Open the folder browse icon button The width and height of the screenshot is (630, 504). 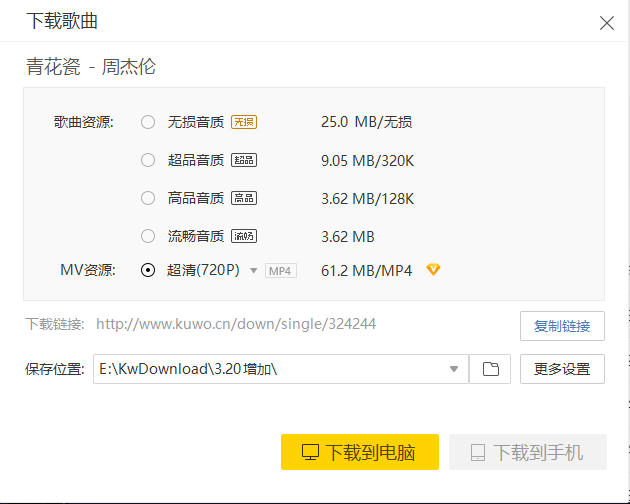click(490, 369)
